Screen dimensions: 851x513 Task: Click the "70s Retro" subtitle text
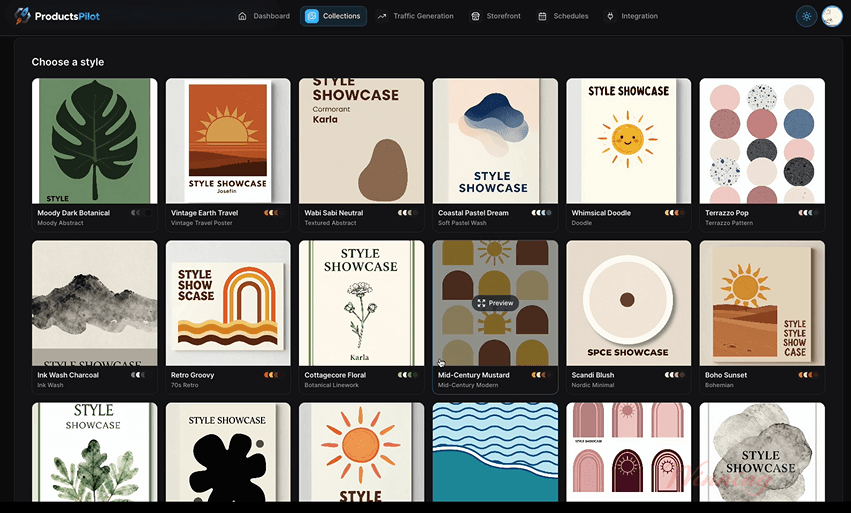pos(185,385)
